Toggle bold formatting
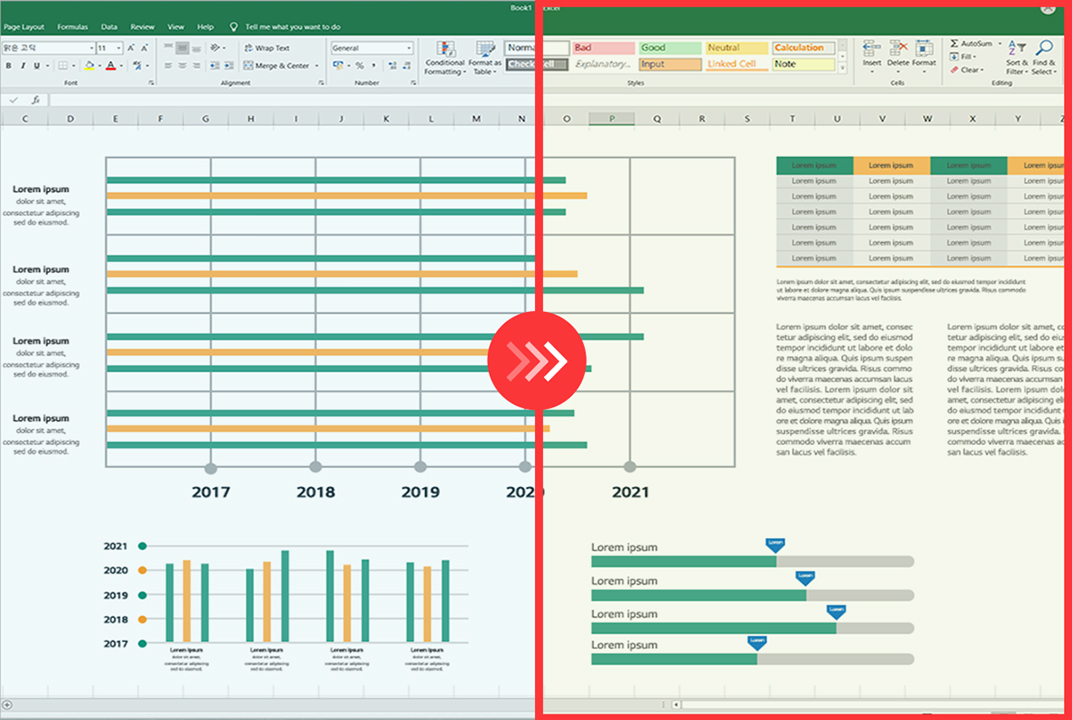This screenshot has width=1072, height=720. tap(8, 66)
